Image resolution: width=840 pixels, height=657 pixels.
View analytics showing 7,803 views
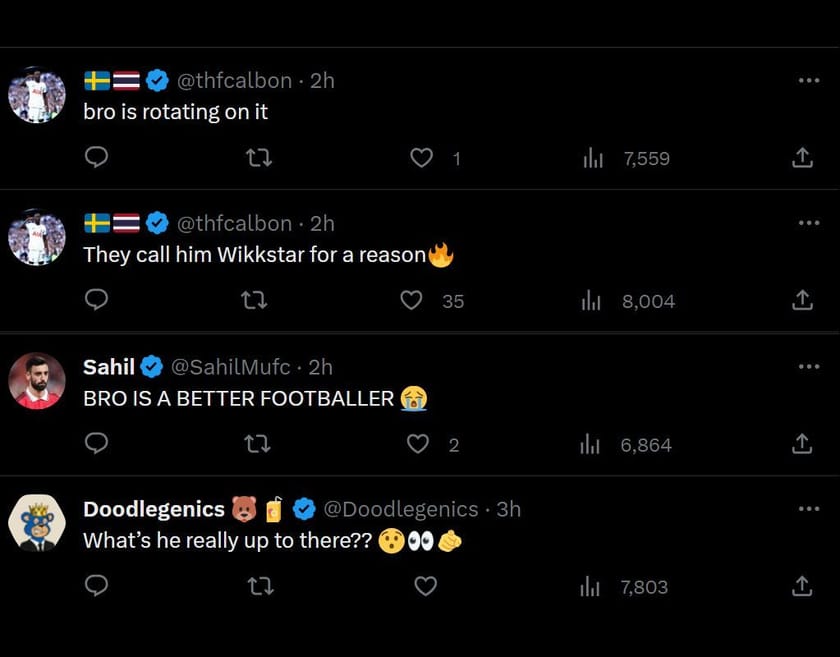[x=626, y=586]
